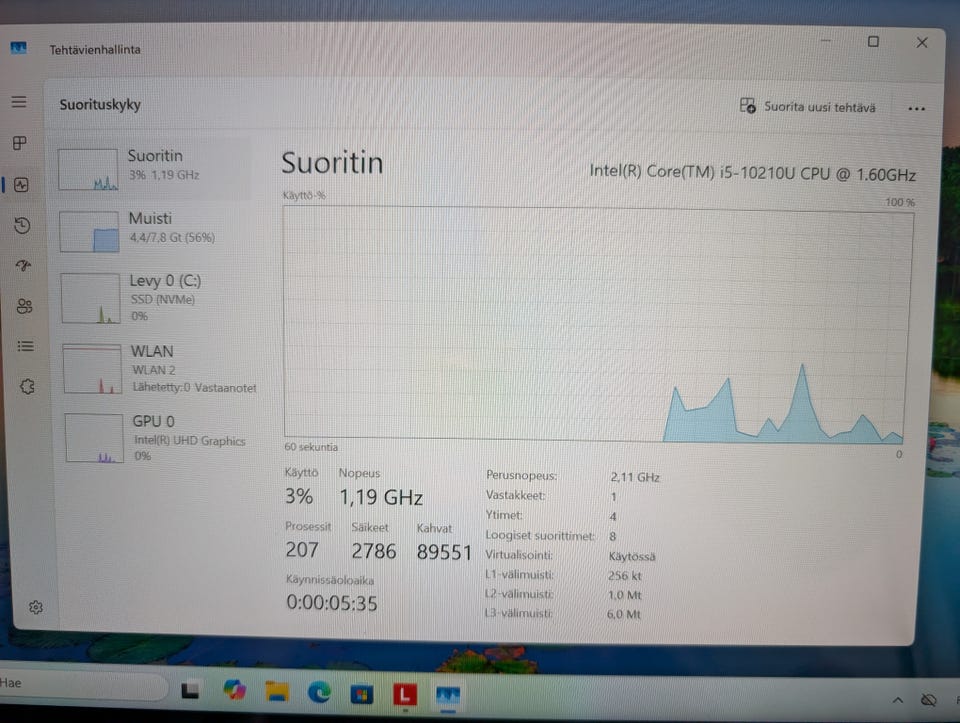Open the Services page icon

point(27,386)
